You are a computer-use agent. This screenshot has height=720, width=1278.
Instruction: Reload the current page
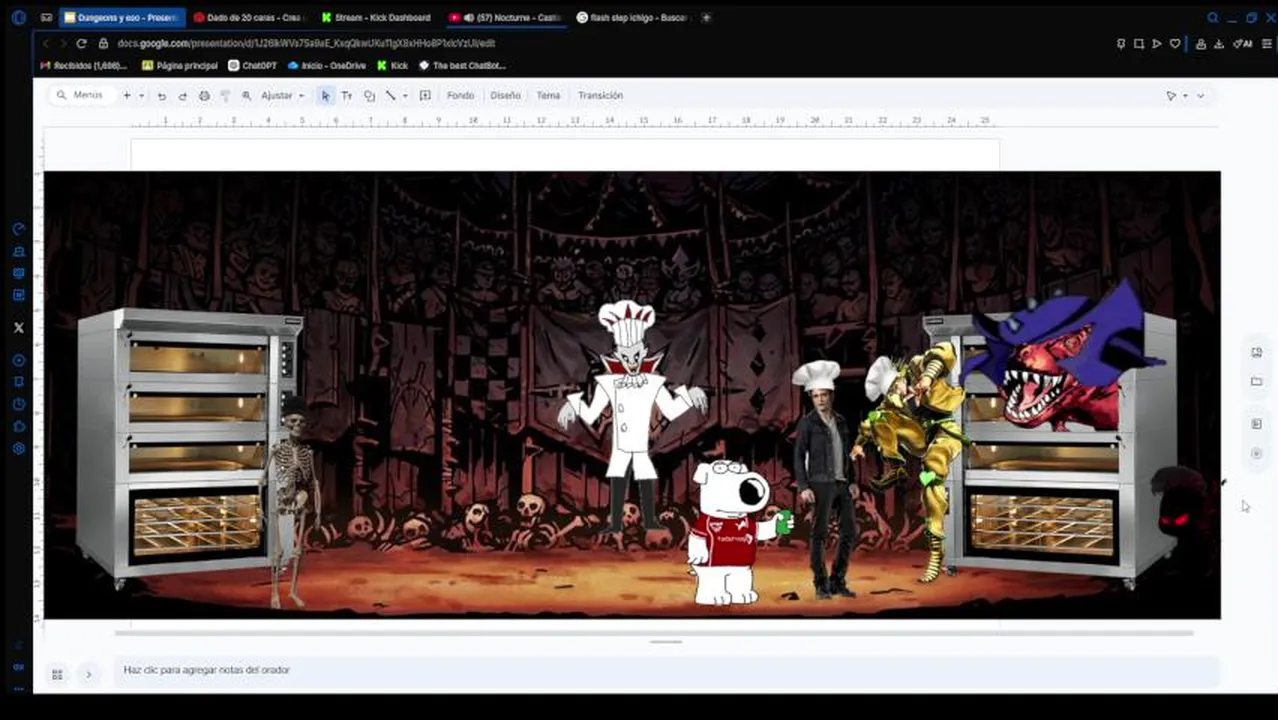[81, 44]
